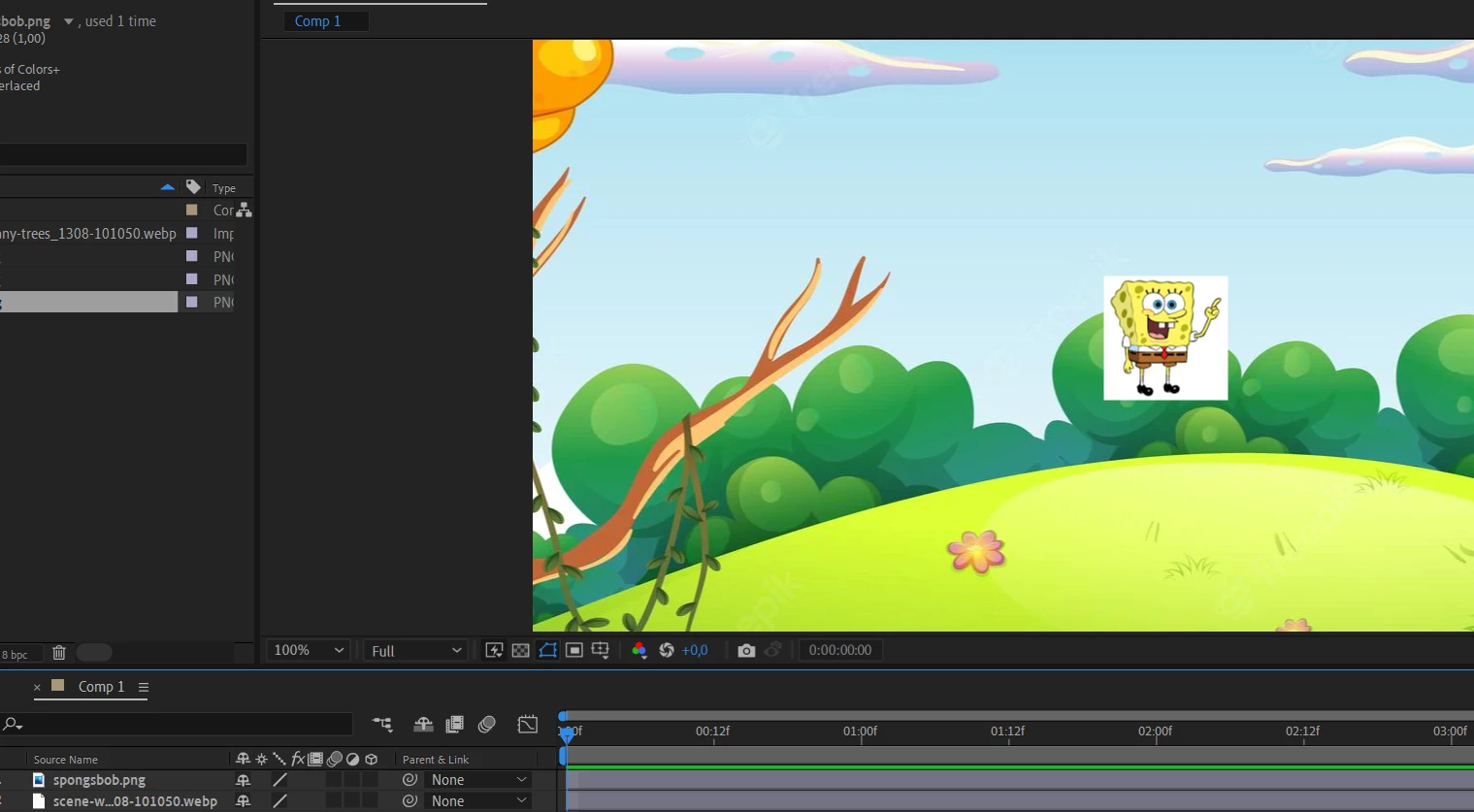
Task: Click the fx Effects column header icon
Action: (x=298, y=760)
